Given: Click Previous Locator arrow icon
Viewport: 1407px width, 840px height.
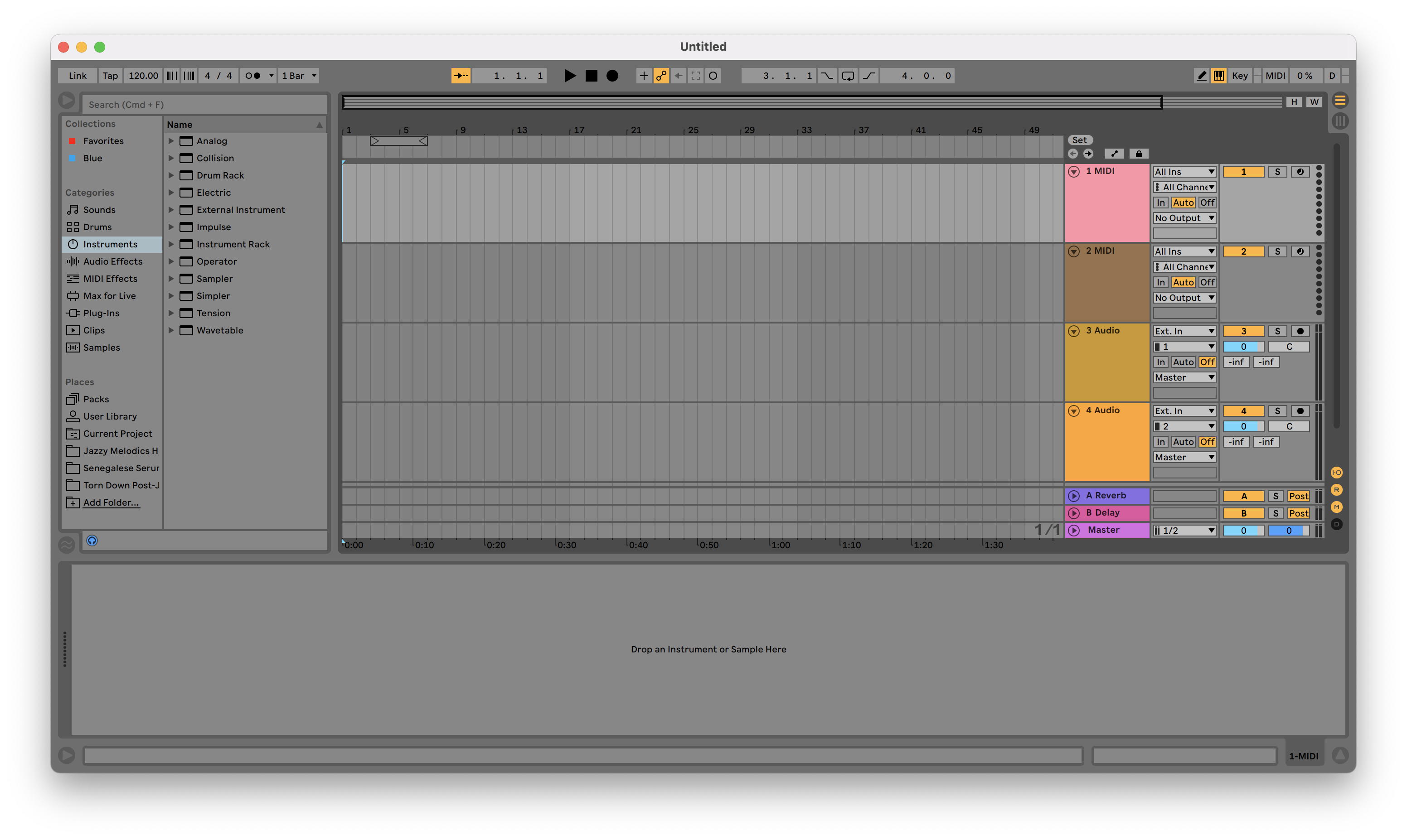Looking at the screenshot, I should pyautogui.click(x=1072, y=154).
